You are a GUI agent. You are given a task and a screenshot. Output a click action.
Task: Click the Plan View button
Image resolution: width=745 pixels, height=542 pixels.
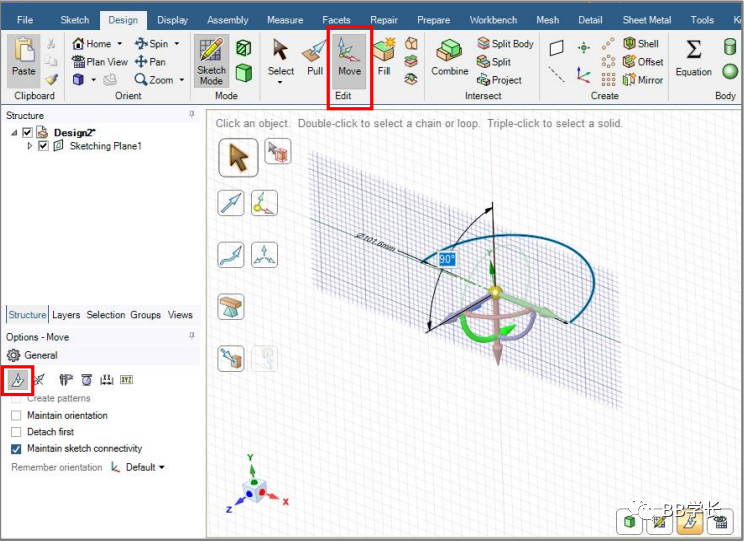[x=100, y=62]
